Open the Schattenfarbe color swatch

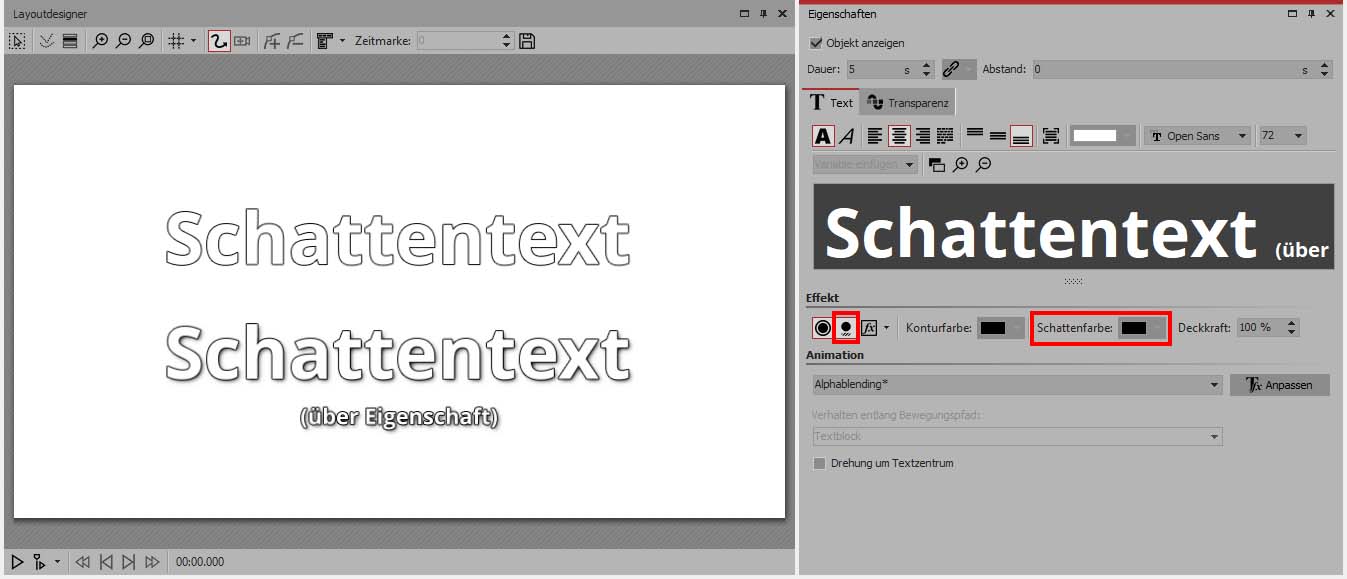[x=1142, y=328]
